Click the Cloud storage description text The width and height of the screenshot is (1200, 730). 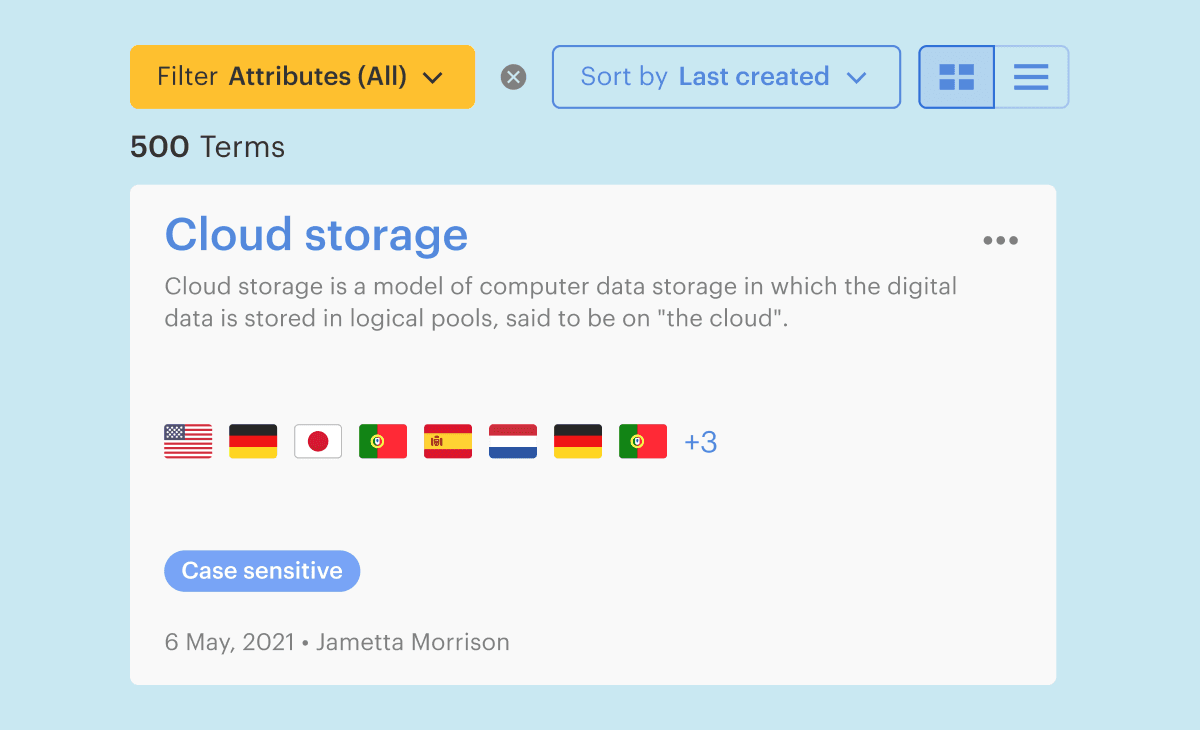[x=560, y=303]
